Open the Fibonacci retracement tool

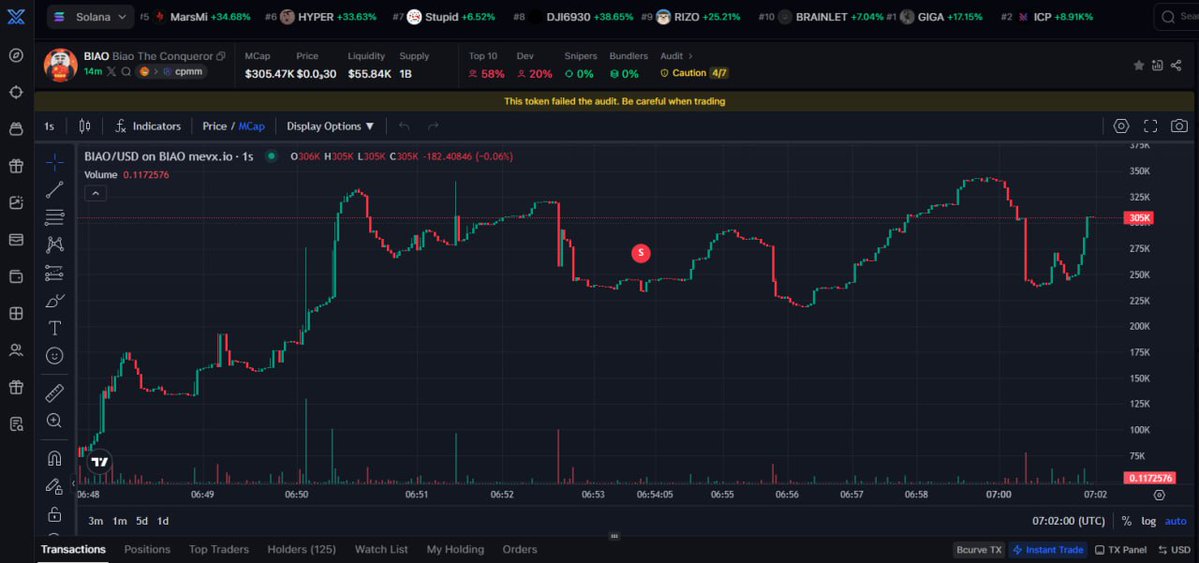tap(54, 217)
